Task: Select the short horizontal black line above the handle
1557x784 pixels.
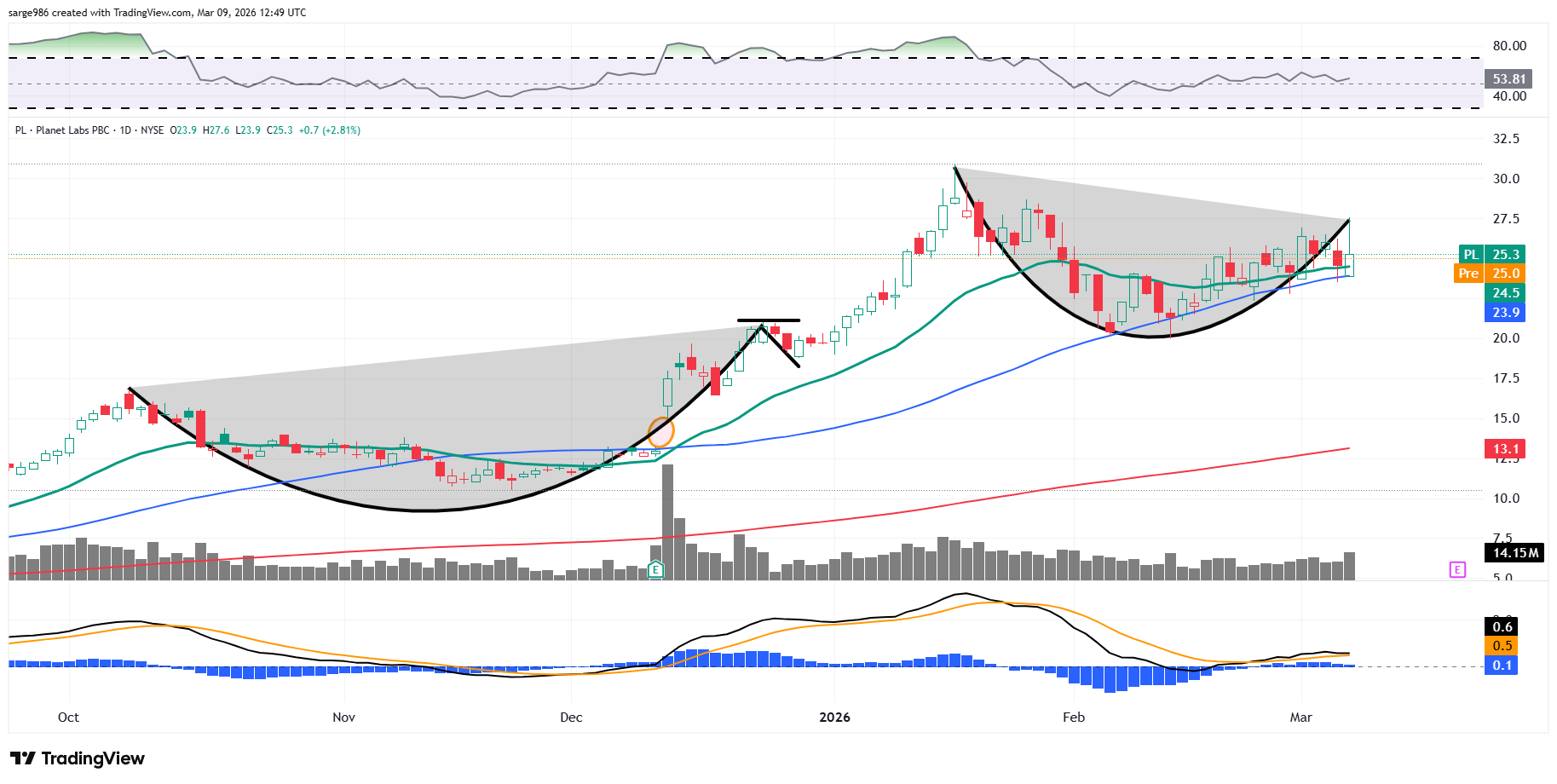Action: click(768, 320)
